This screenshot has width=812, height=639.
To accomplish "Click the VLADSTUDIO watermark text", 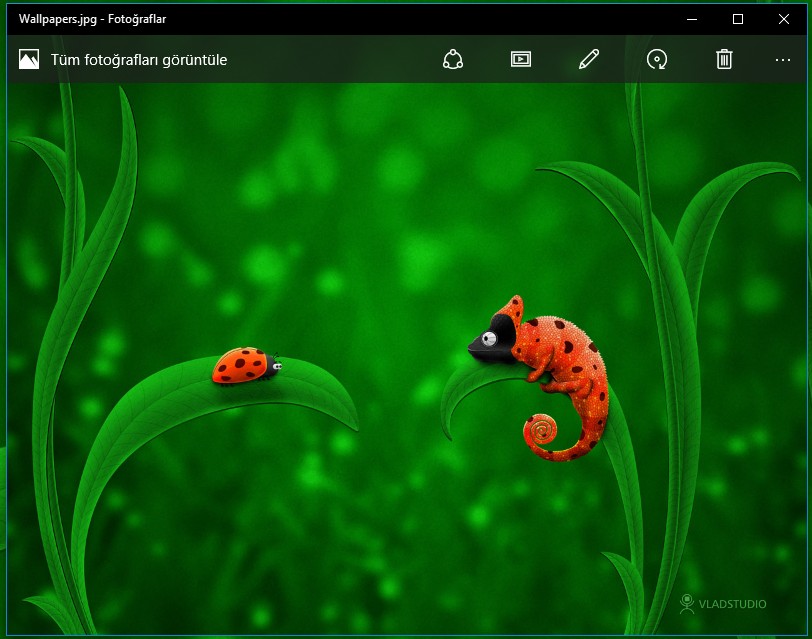I will pyautogui.click(x=733, y=604).
